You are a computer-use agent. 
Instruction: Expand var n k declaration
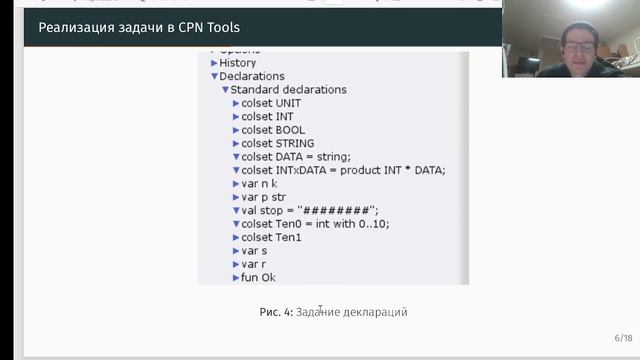coord(236,184)
